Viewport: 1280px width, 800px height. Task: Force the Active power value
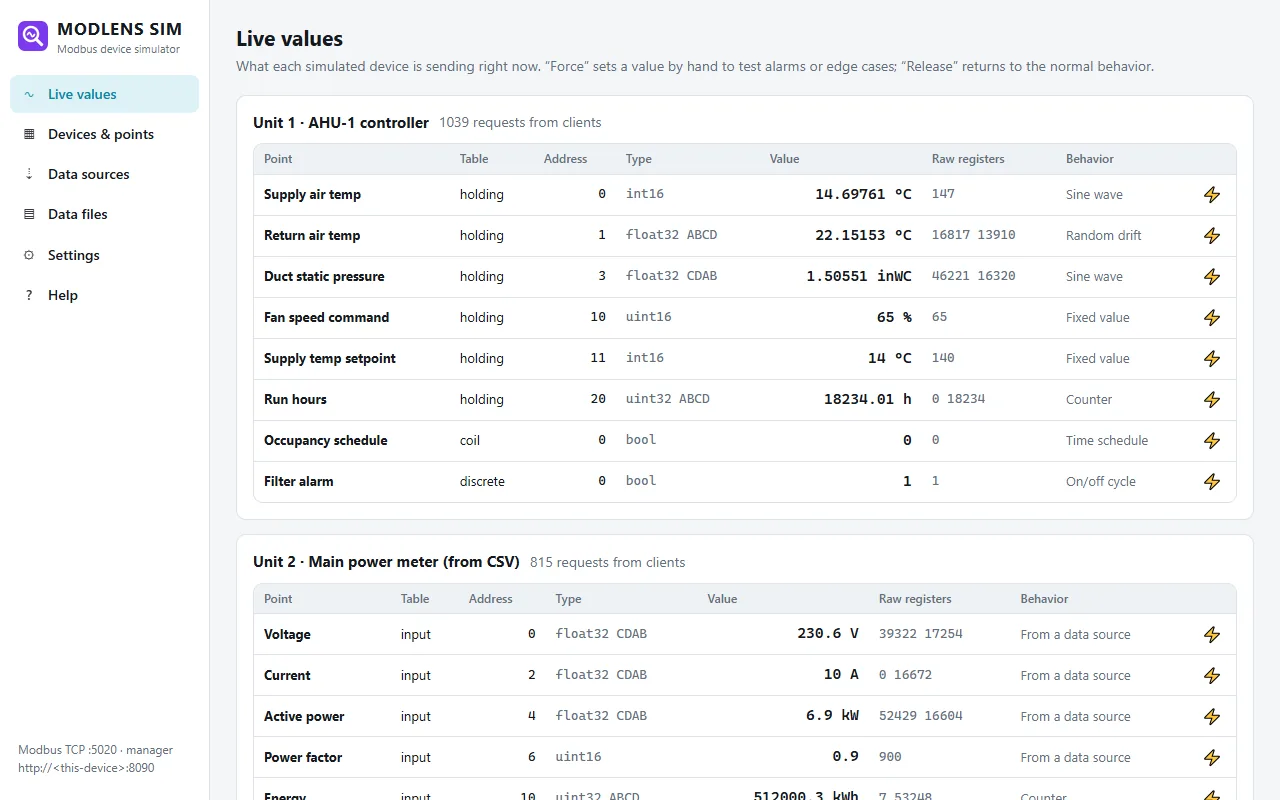pos(1212,717)
